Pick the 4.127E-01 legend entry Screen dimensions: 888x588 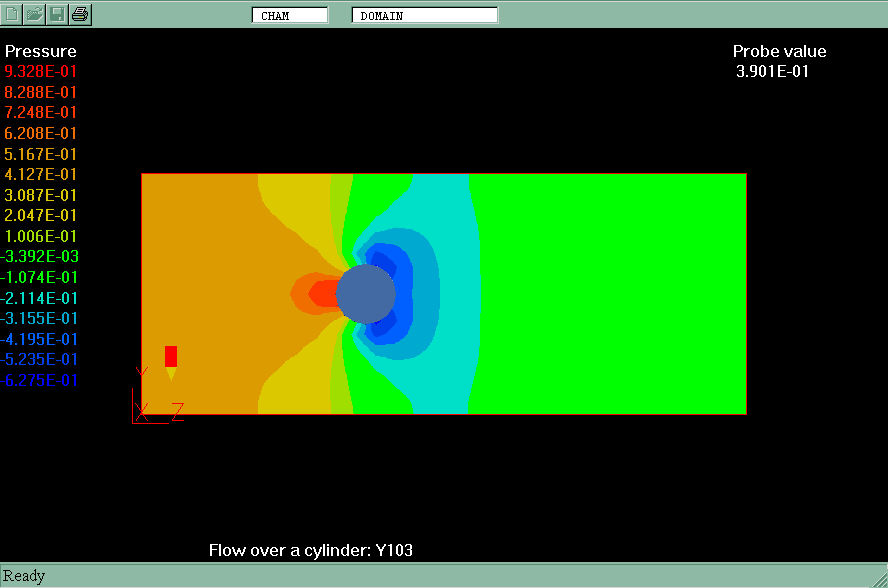[x=40, y=175]
